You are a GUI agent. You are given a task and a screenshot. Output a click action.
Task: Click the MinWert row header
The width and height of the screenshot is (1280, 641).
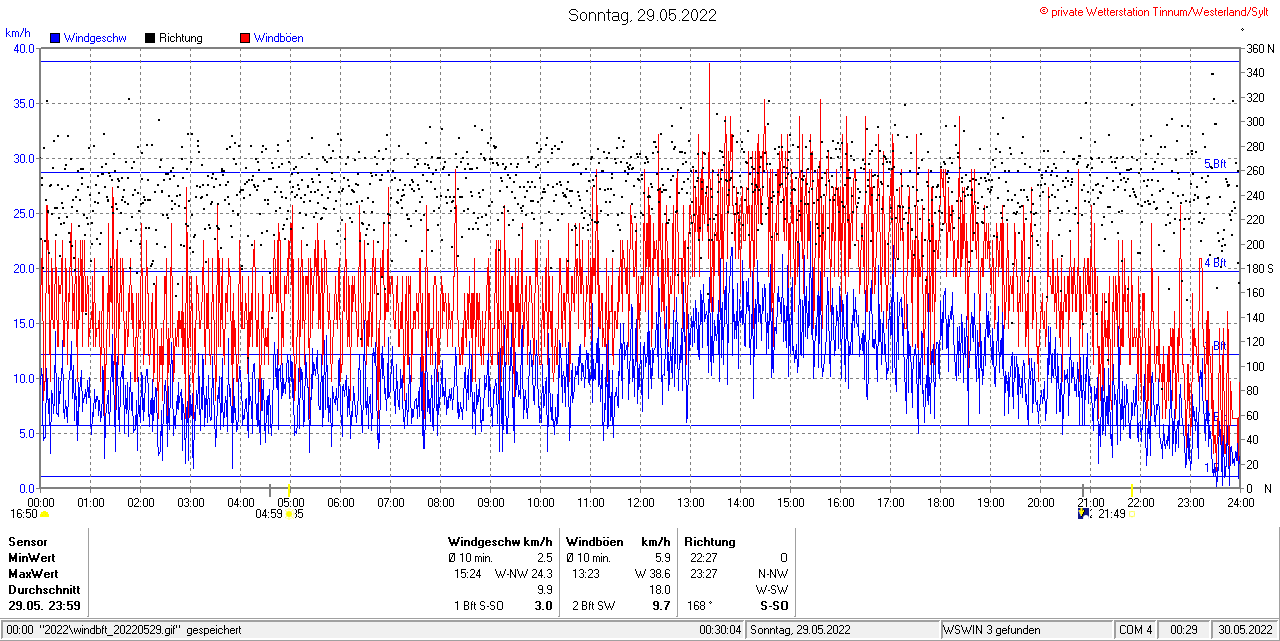coord(32,558)
